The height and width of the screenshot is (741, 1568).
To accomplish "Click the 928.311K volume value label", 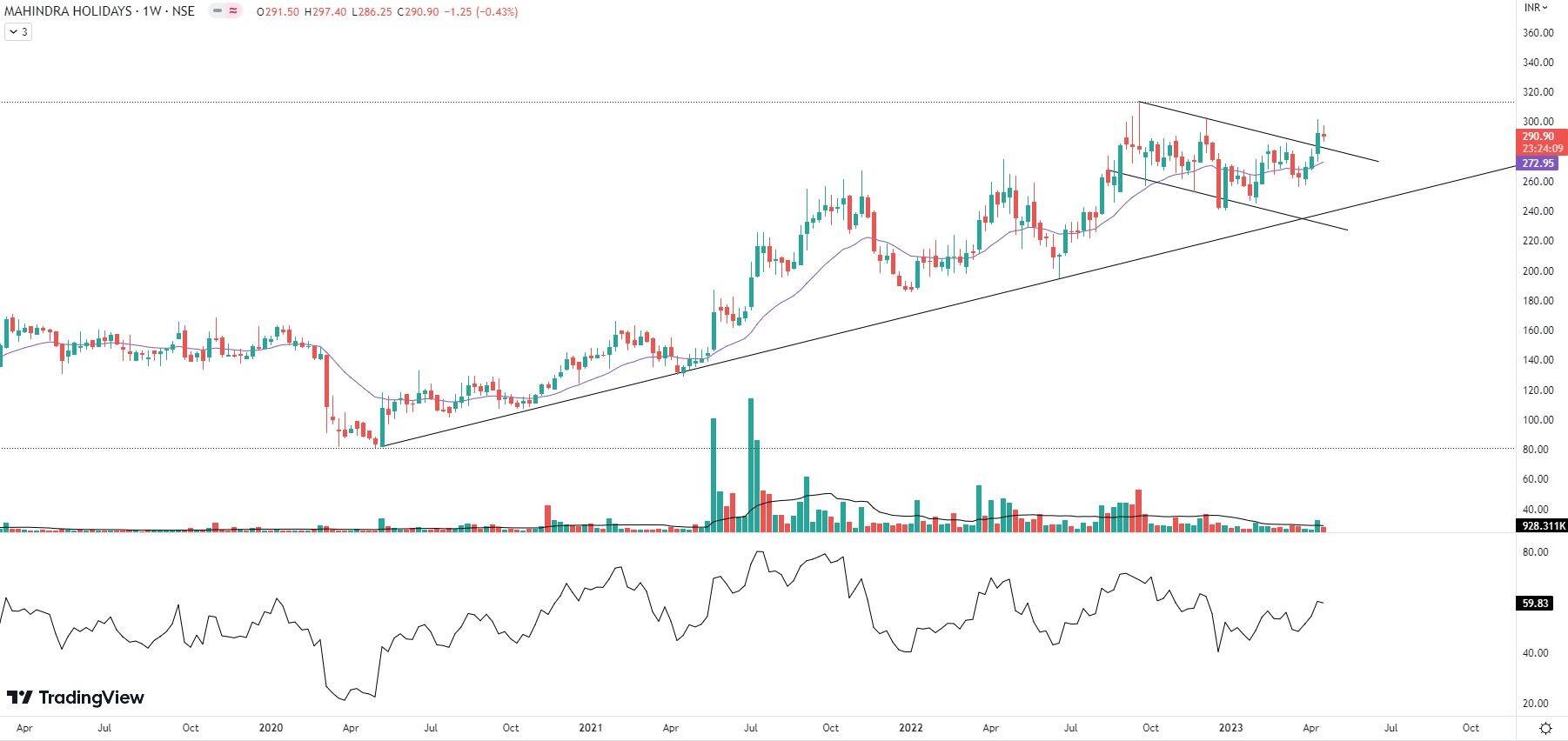I will pyautogui.click(x=1540, y=525).
